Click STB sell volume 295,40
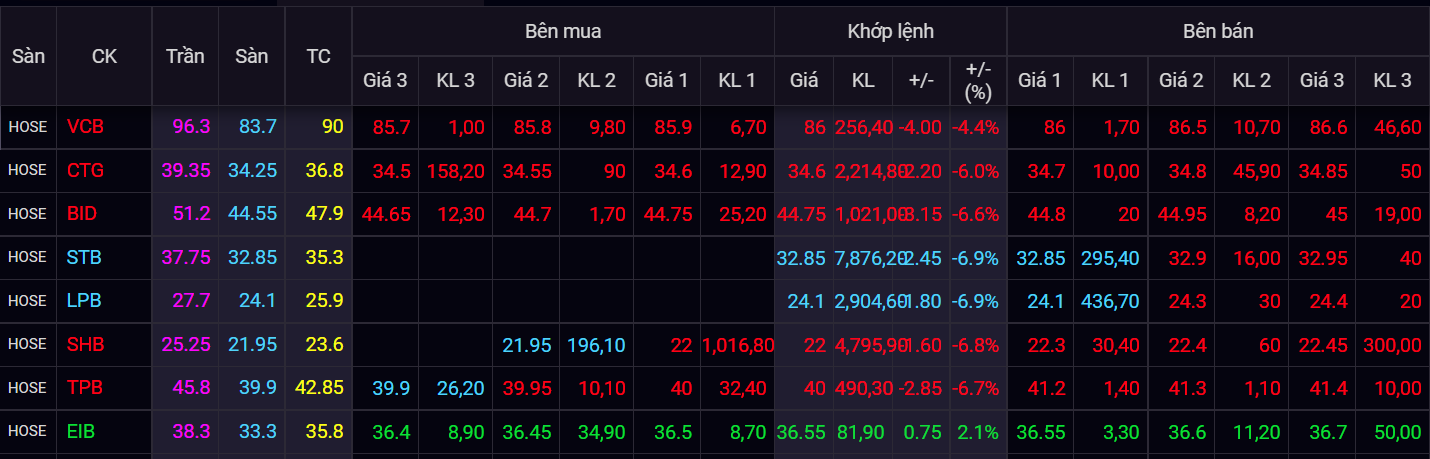The height and width of the screenshot is (459, 1430). pyautogui.click(x=1111, y=257)
